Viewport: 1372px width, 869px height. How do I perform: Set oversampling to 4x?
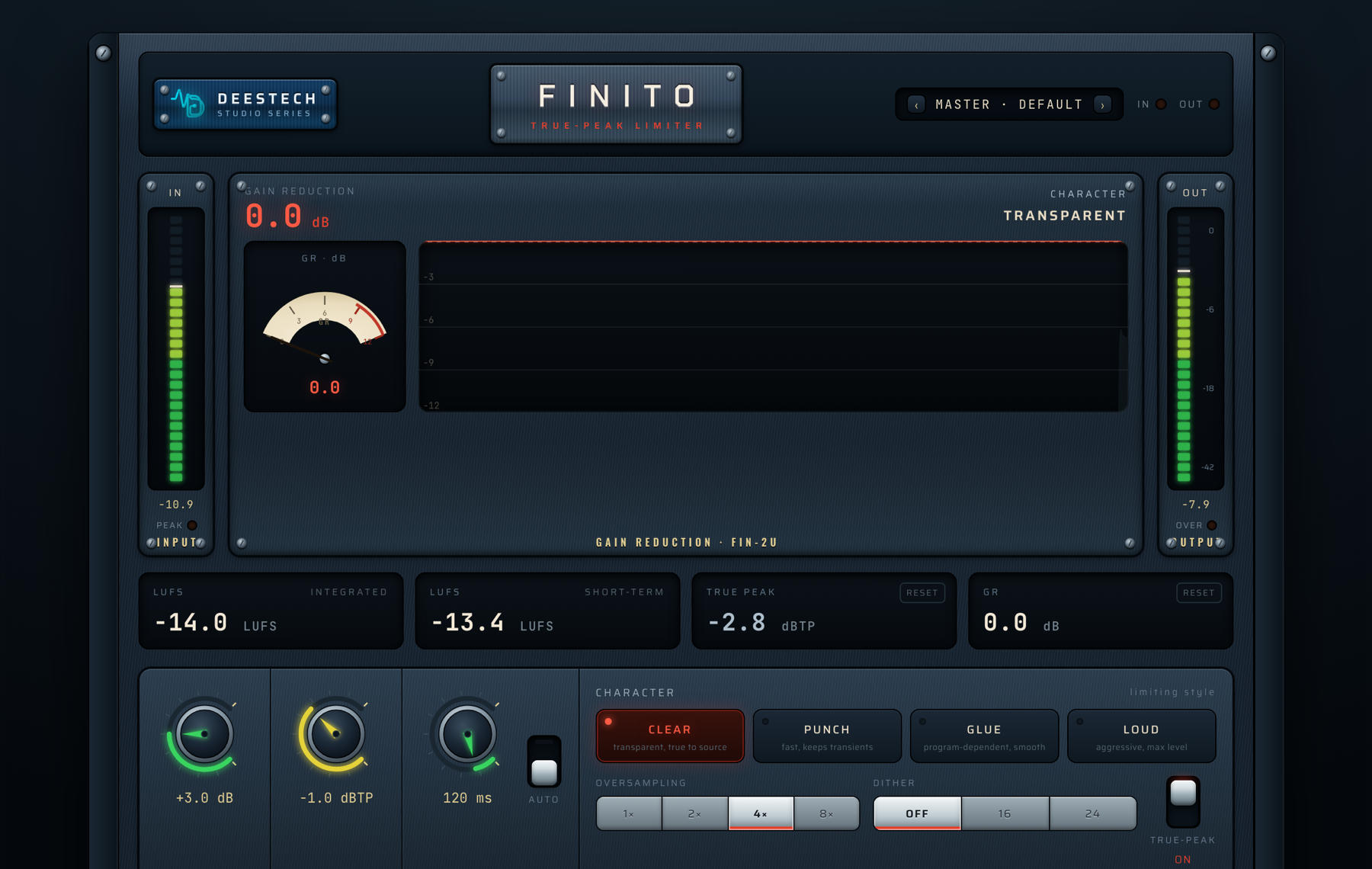tap(761, 813)
